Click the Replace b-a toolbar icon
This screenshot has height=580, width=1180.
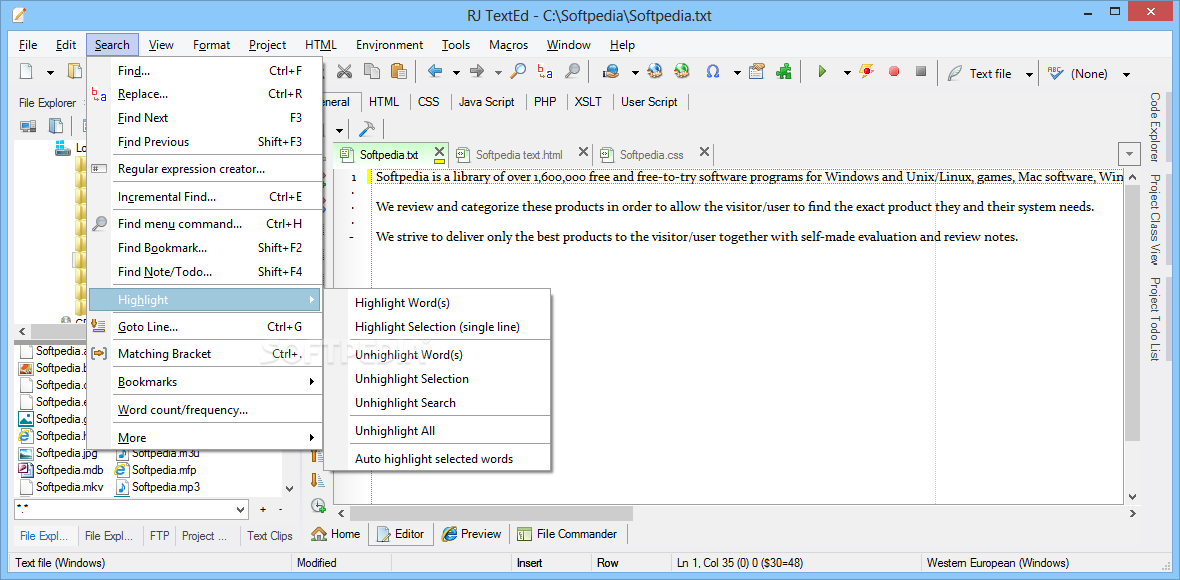point(545,71)
